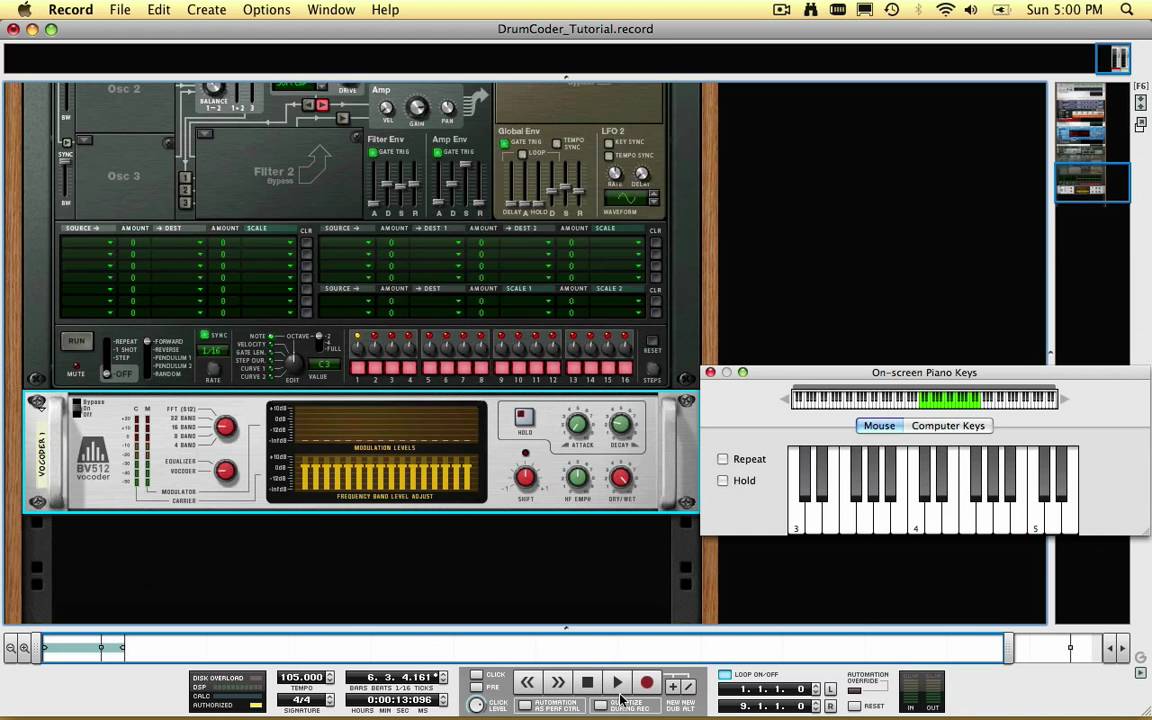Click the step sequencer Edit knob
The width and height of the screenshot is (1152, 720).
(293, 364)
